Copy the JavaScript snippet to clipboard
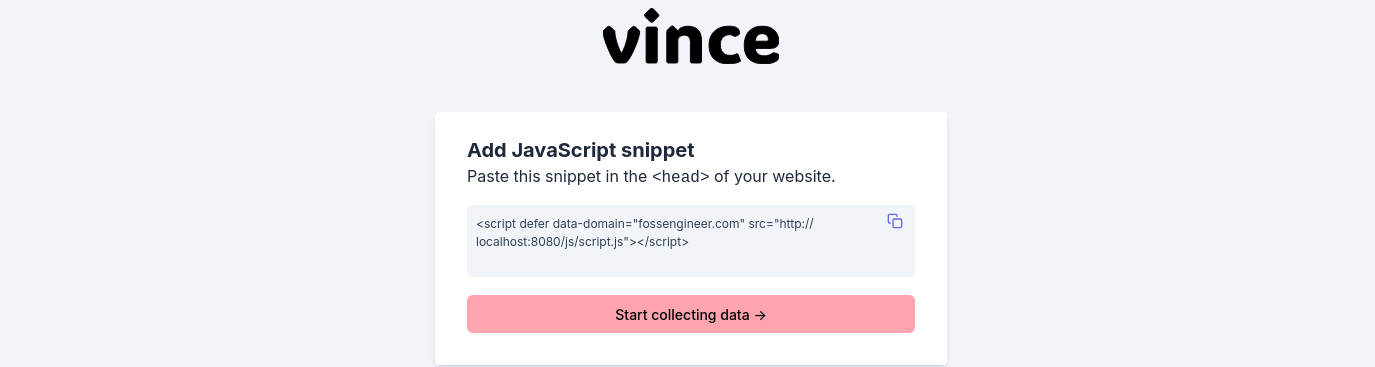 895,221
